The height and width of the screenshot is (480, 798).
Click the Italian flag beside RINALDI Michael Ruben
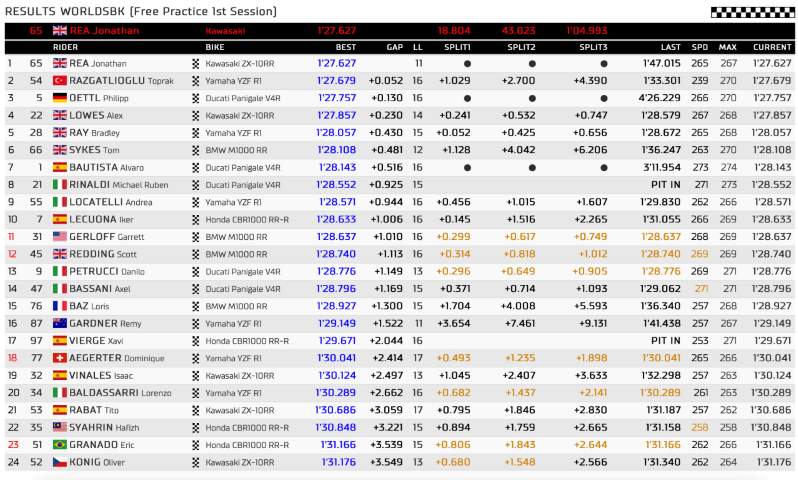(60, 184)
